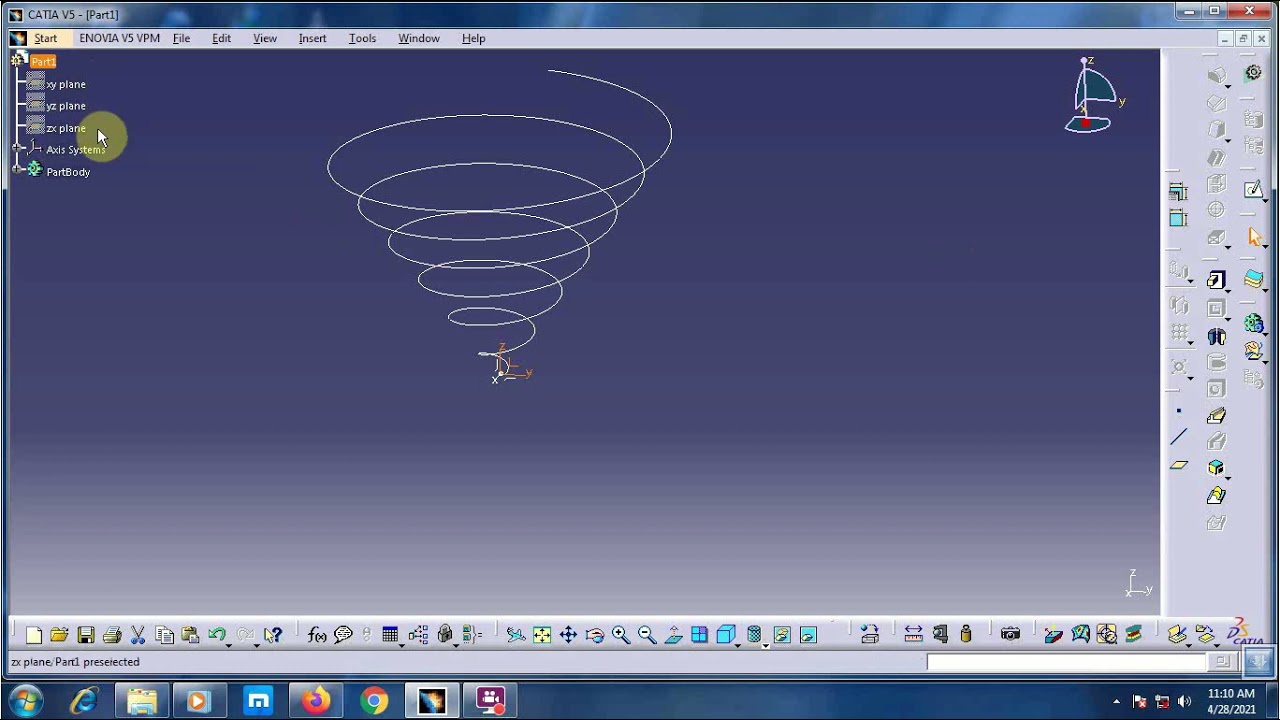Expand the Axis Systems tree node
This screenshot has height=720, width=1280.
(17, 149)
